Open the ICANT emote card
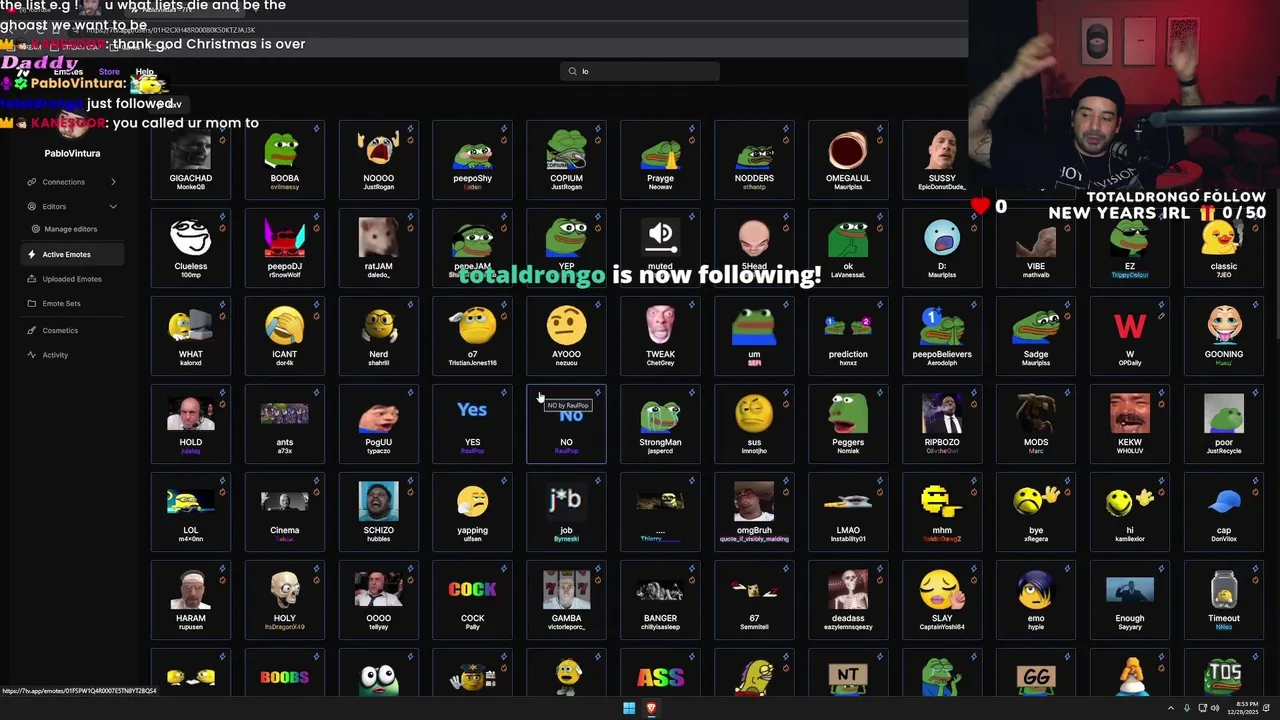The image size is (1280, 720). pyautogui.click(x=285, y=334)
